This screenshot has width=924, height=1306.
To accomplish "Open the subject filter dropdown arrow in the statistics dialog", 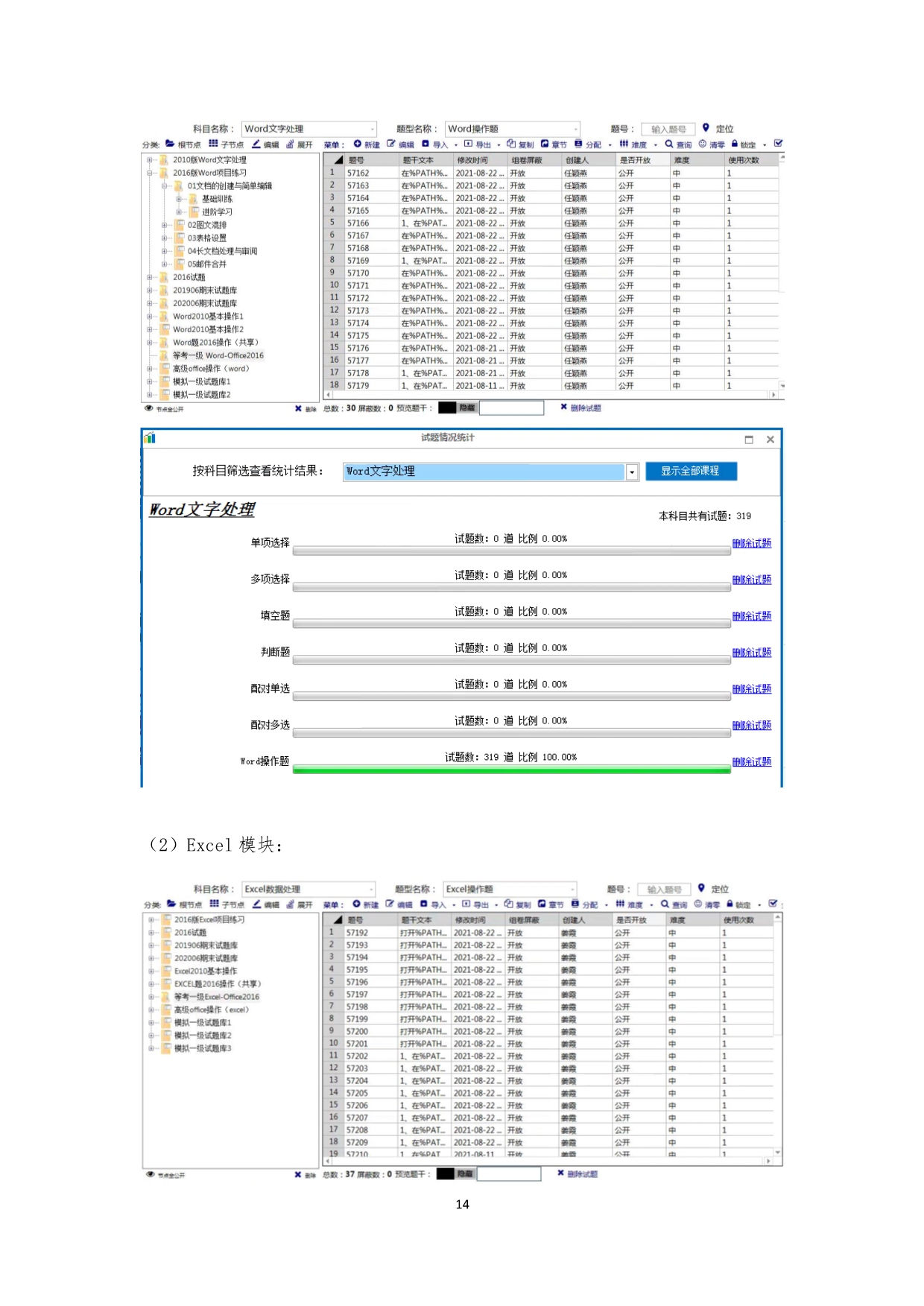I will pos(632,472).
